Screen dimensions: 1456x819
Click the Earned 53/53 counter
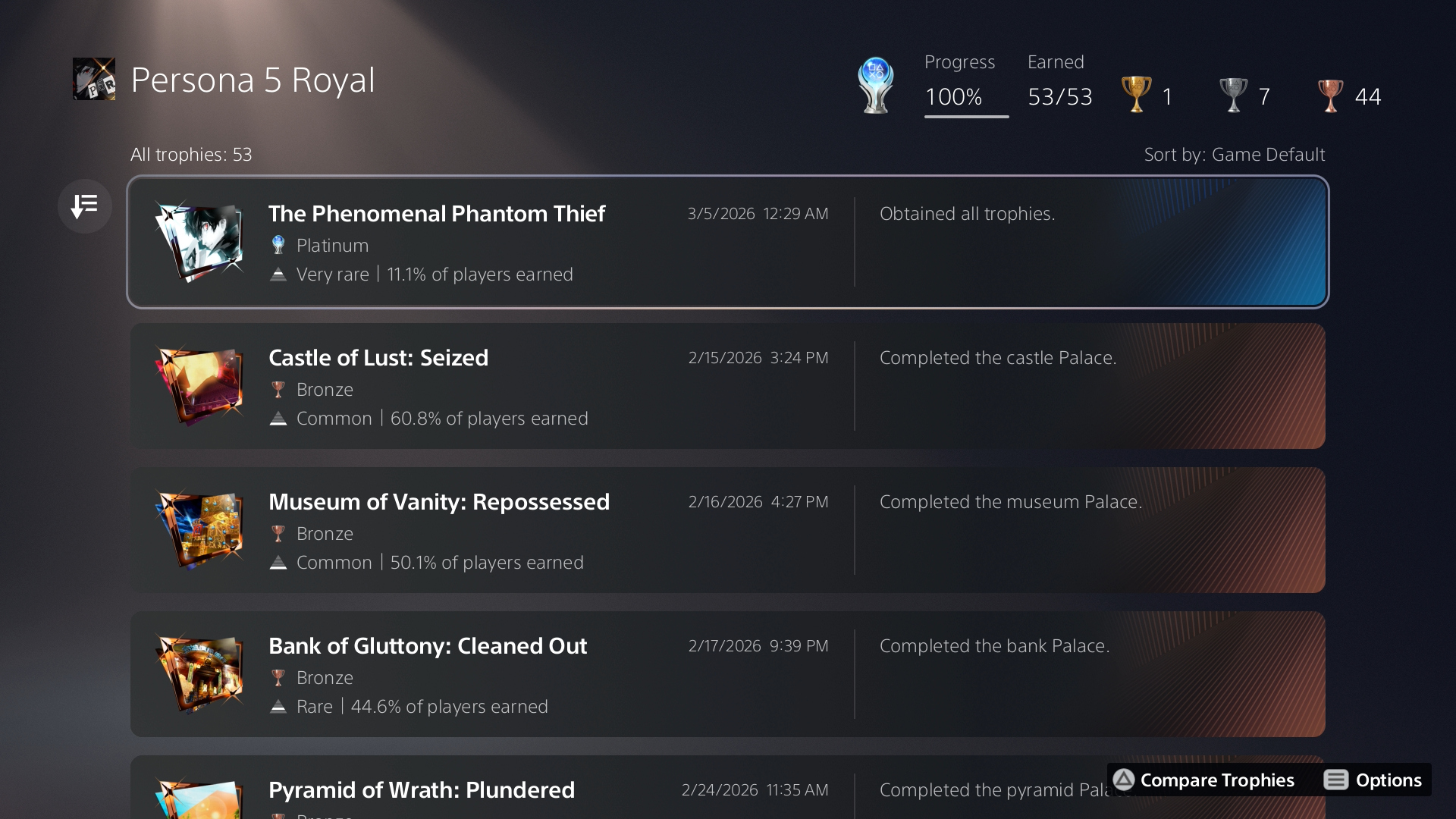(1059, 96)
